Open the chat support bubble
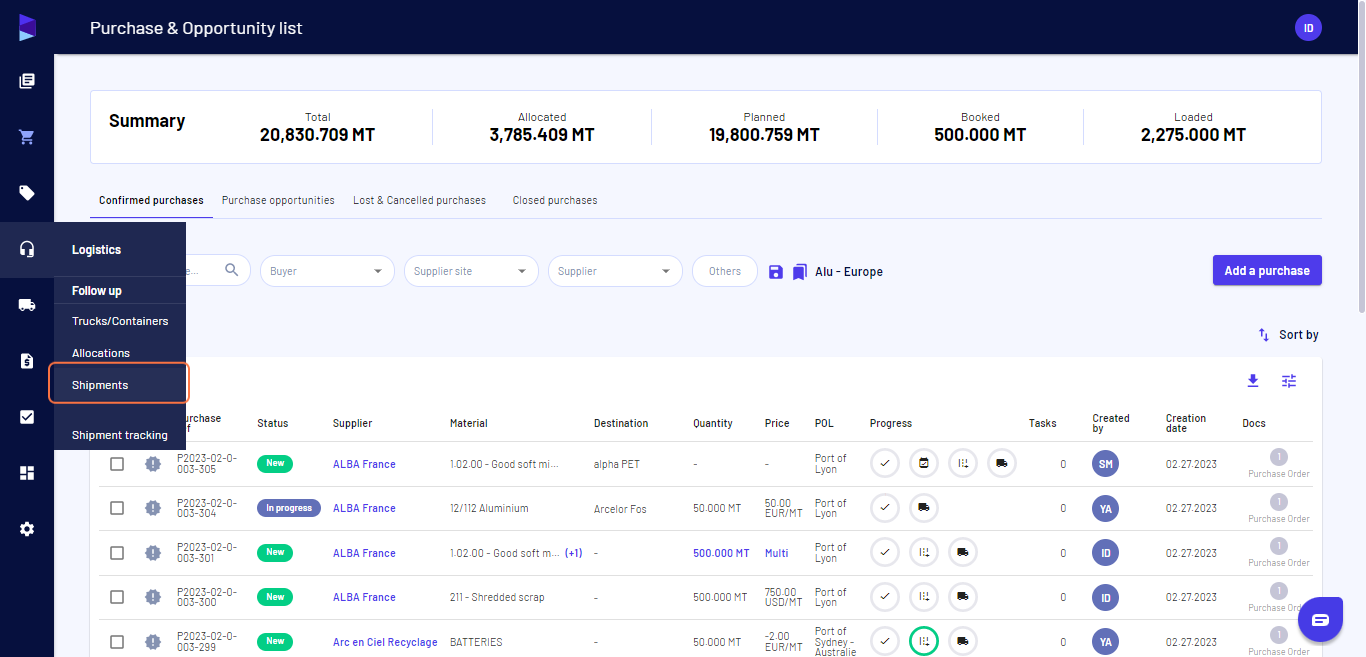Viewport: 1366px width, 657px height. click(x=1320, y=619)
